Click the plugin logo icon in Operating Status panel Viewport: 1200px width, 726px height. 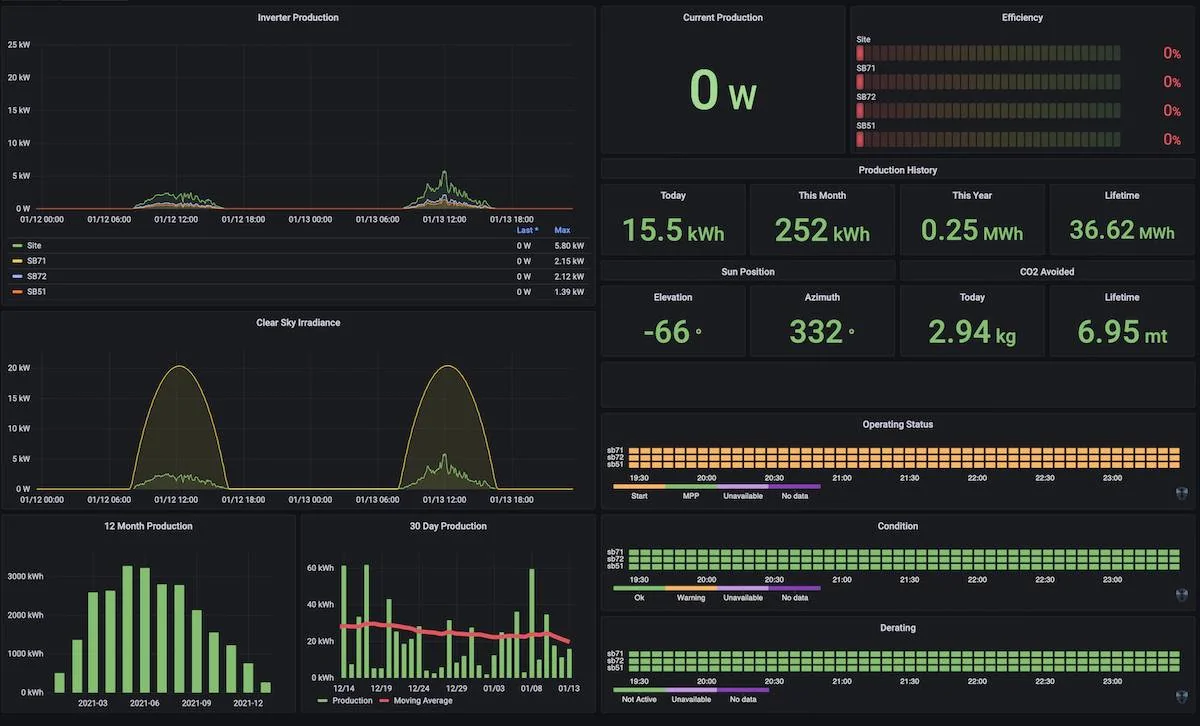1184,493
